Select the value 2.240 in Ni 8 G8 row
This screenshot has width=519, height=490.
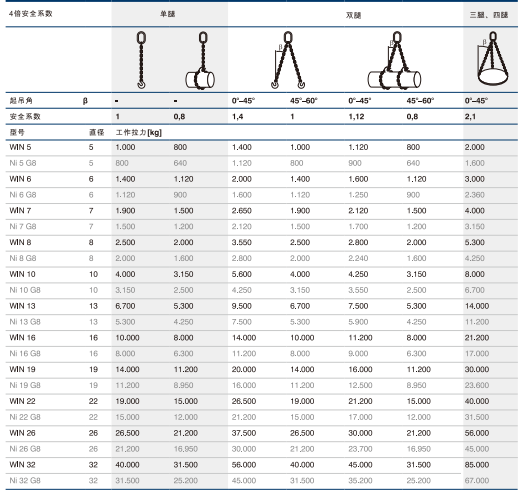(358, 258)
